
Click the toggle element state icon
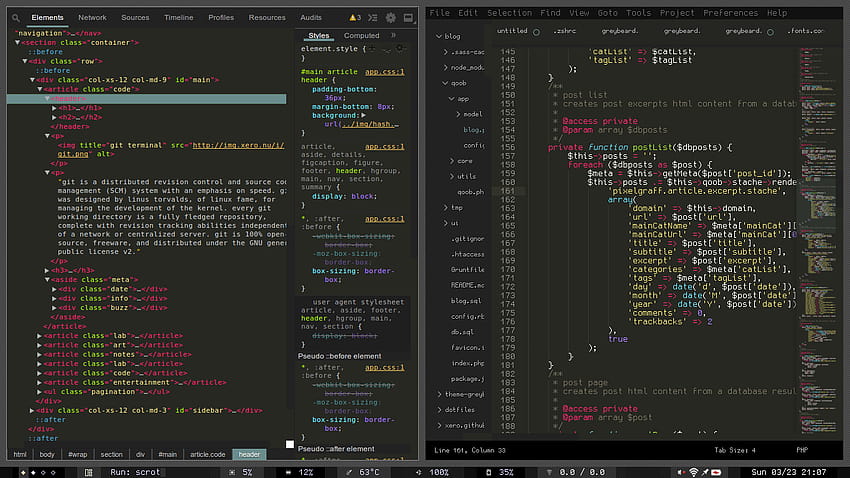point(387,49)
